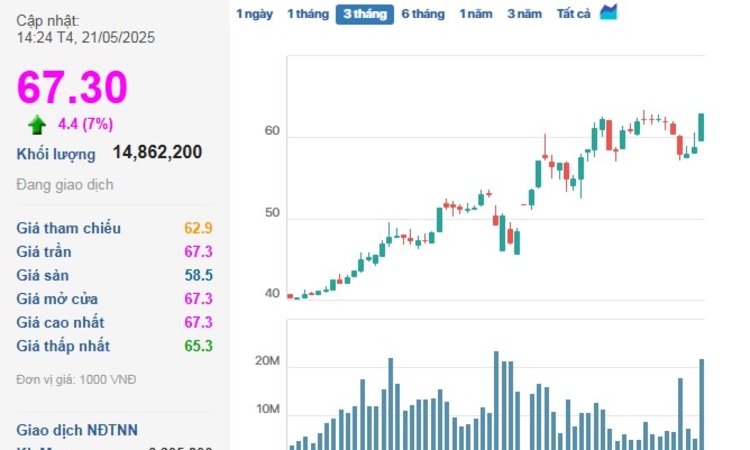Click the Khối lượng volume value 14,862,200
This screenshot has width=750, height=450.
157,152
